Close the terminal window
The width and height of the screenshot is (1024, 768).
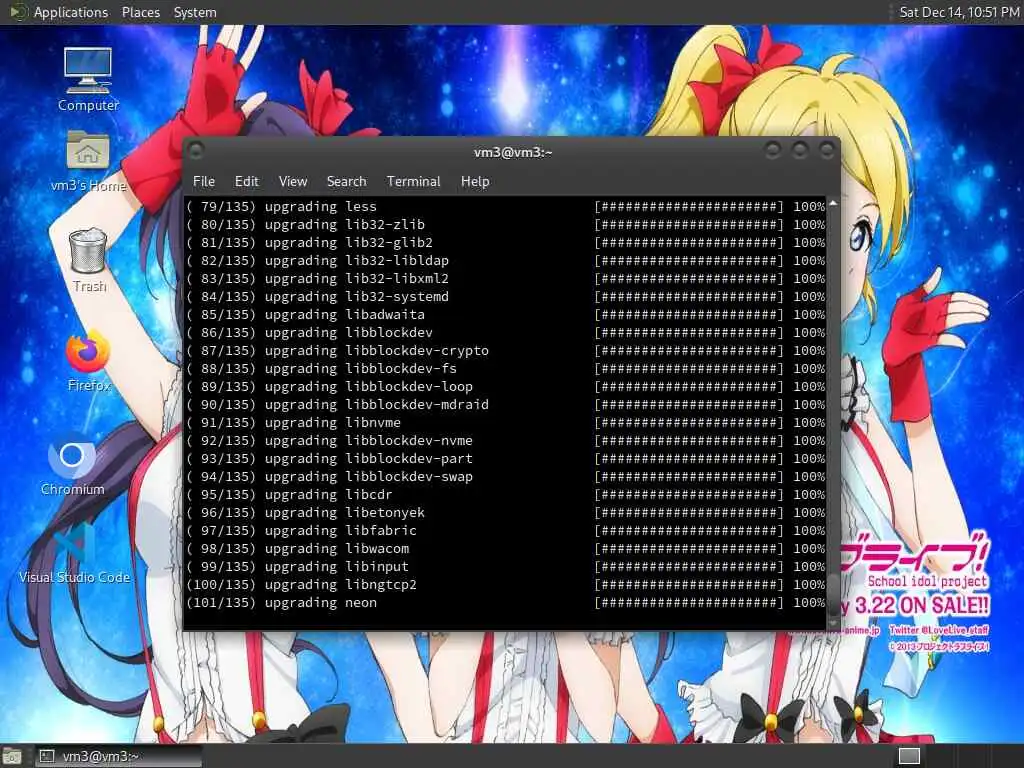pyautogui.click(x=827, y=151)
